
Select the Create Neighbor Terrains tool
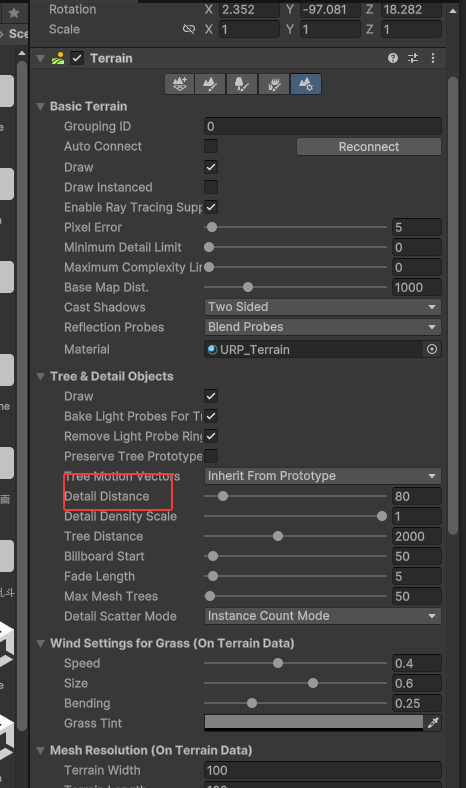click(179, 84)
